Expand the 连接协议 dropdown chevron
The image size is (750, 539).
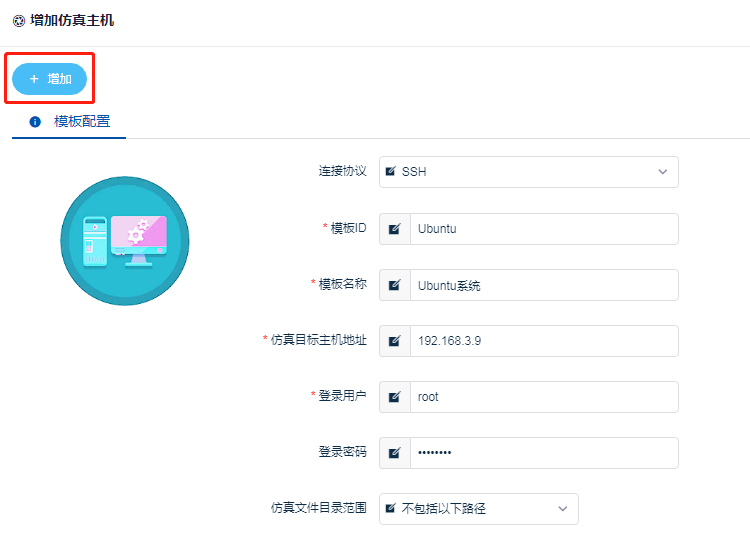click(662, 172)
